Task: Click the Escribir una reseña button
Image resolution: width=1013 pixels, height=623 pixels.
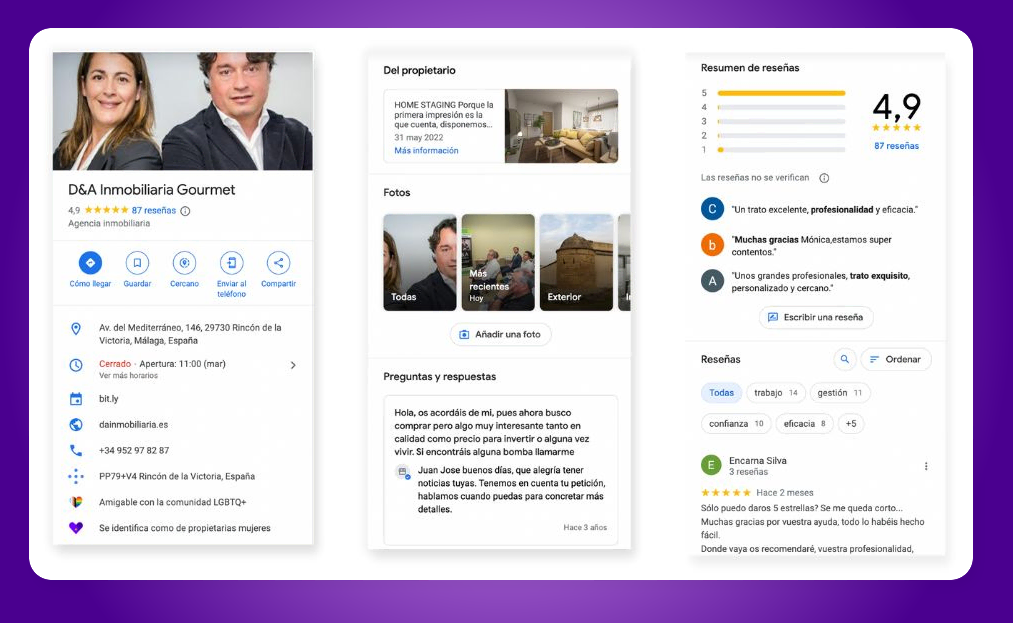Action: click(817, 317)
